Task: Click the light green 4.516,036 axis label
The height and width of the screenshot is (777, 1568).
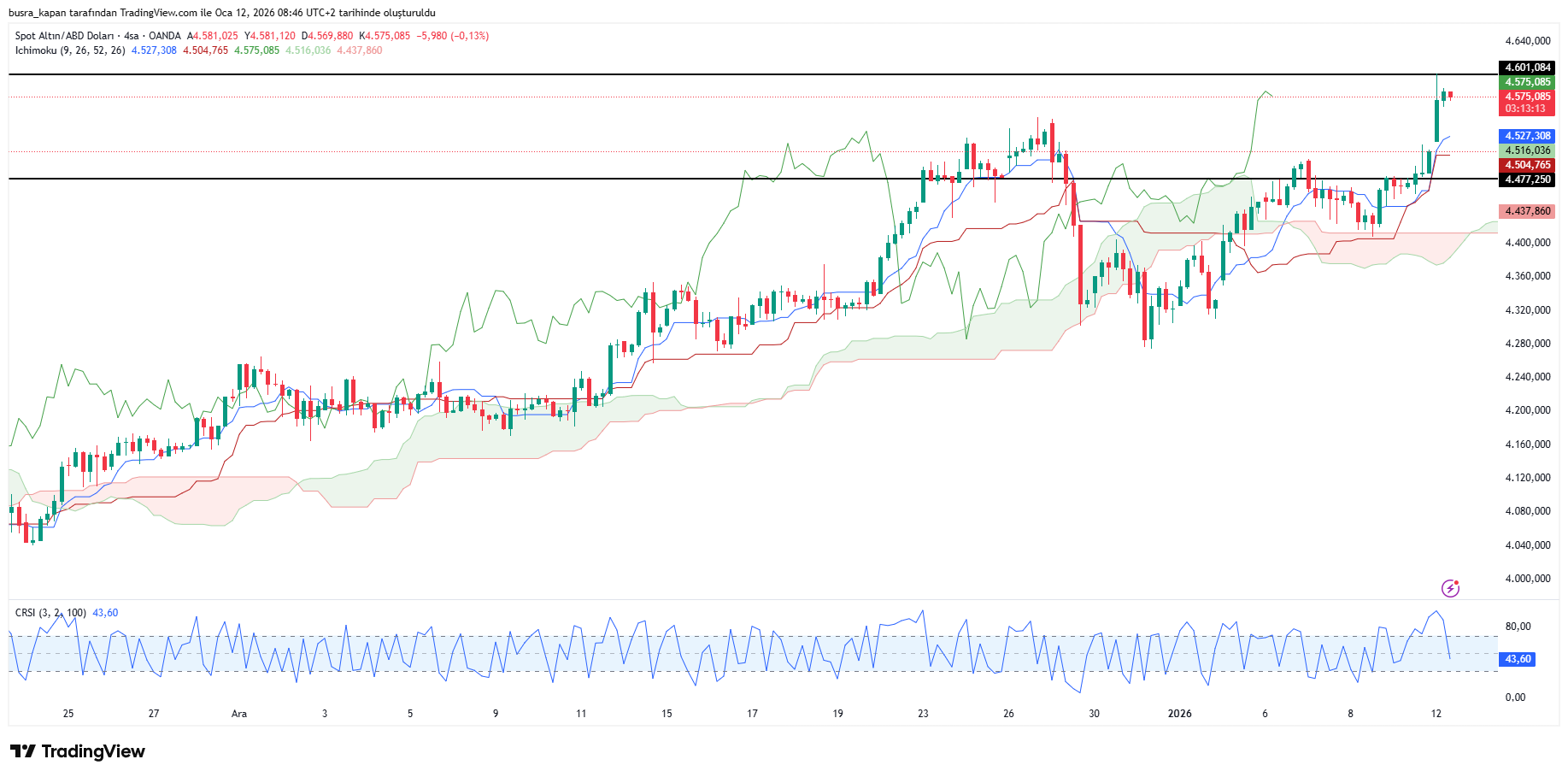Action: (1527, 150)
